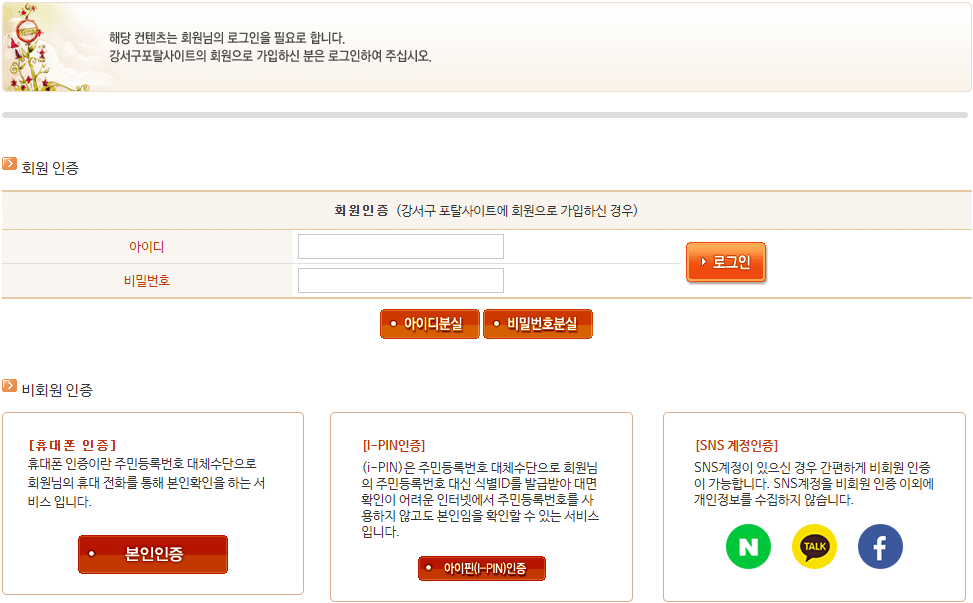Image resolution: width=973 pixels, height=603 pixels.
Task: Focus the 비밀번호 input field
Action: pyautogui.click(x=401, y=280)
